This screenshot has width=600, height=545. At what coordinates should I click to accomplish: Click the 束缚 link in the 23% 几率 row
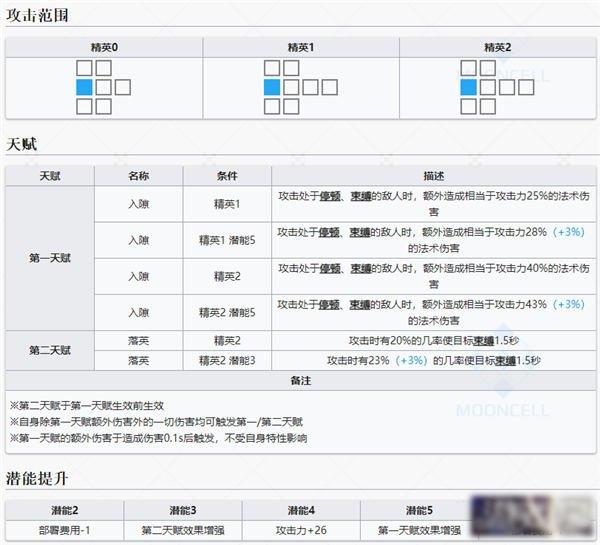505,361
